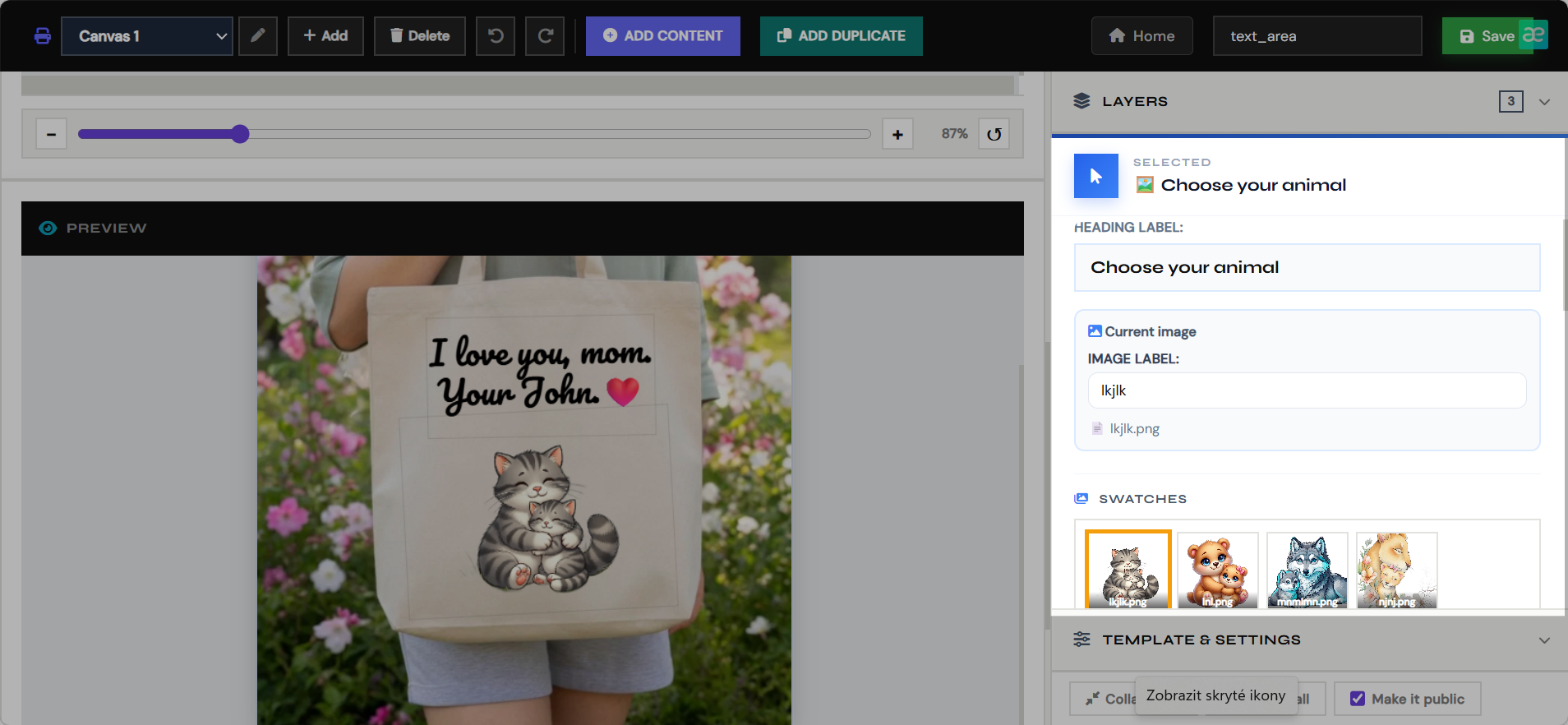The height and width of the screenshot is (725, 1568).
Task: Click the zoom slider handle
Action: 240,134
